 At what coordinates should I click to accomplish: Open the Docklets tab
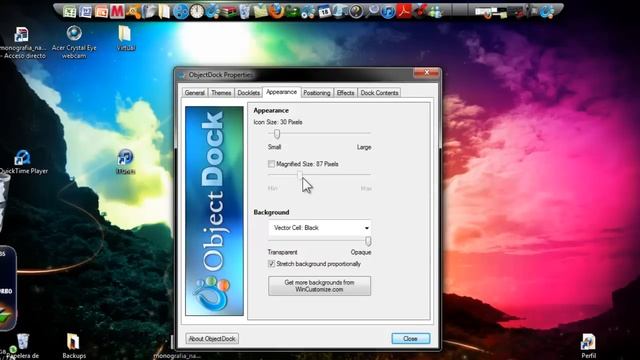[x=249, y=93]
